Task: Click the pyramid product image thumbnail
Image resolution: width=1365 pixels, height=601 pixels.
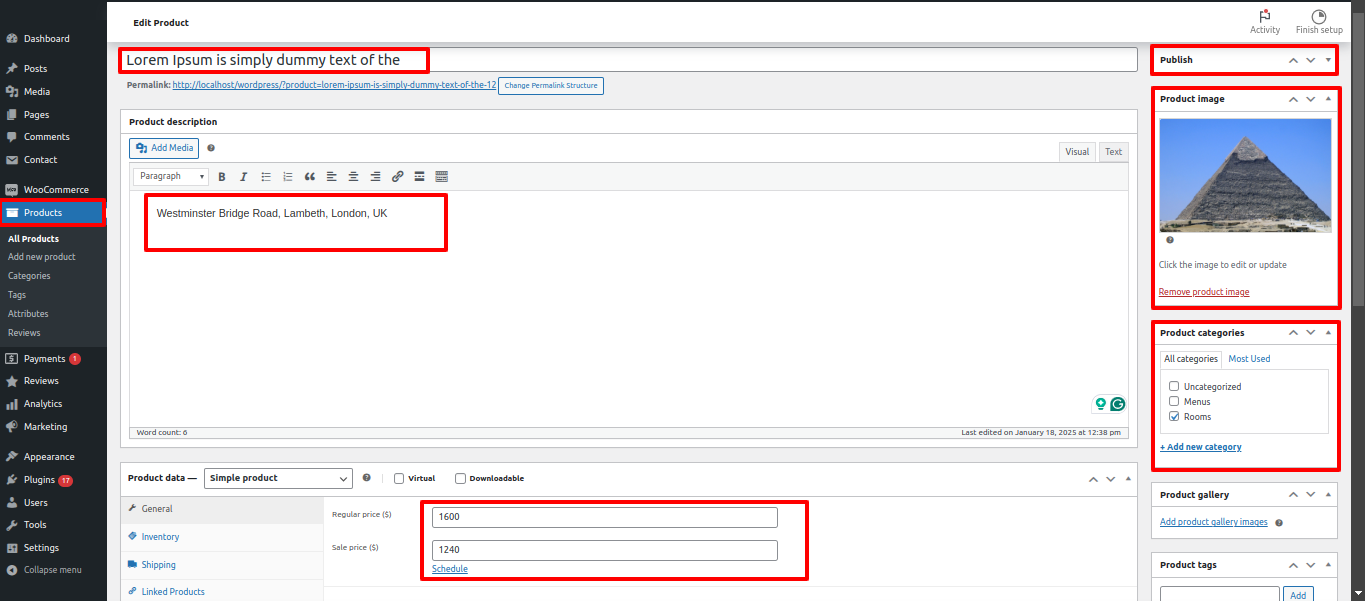Action: click(x=1245, y=175)
